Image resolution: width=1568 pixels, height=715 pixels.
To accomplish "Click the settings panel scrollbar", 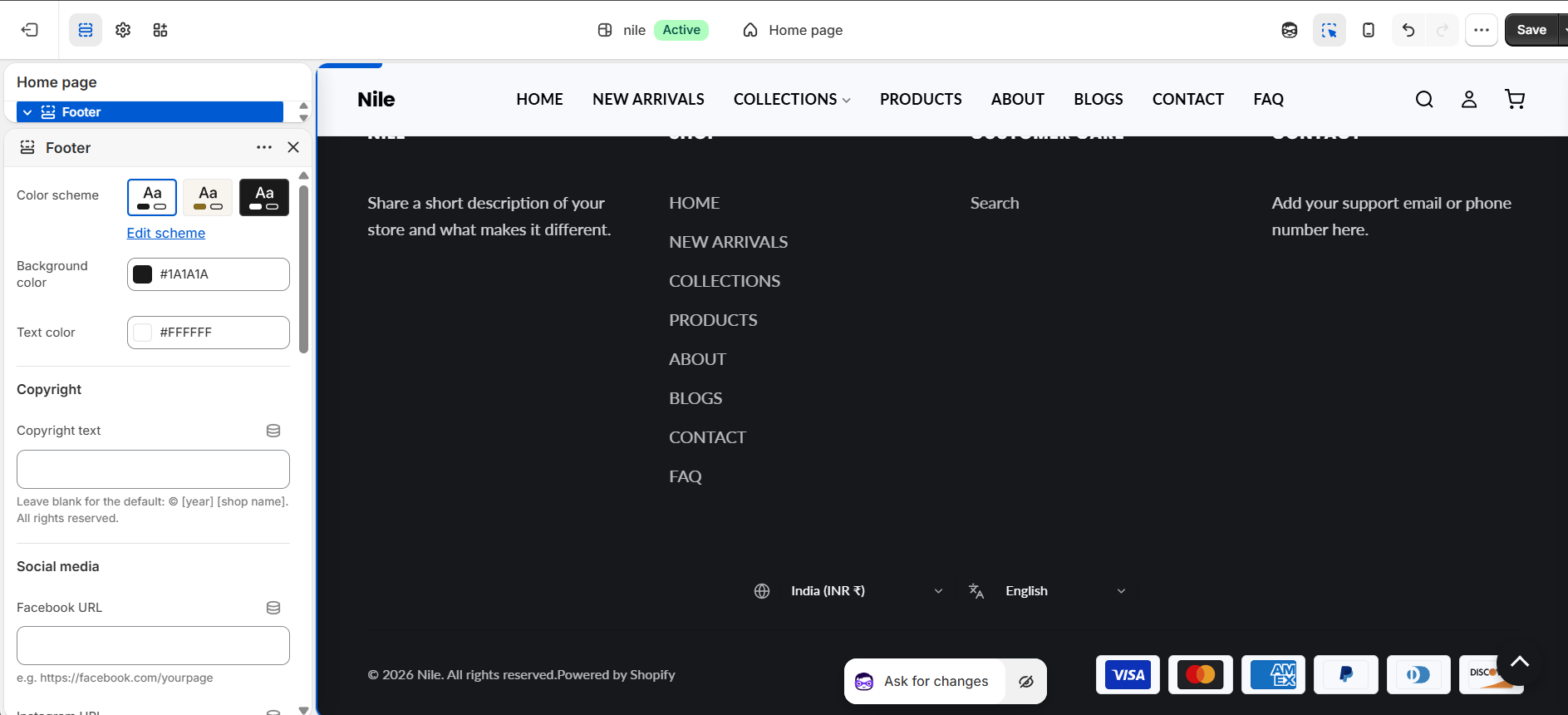I will [303, 269].
